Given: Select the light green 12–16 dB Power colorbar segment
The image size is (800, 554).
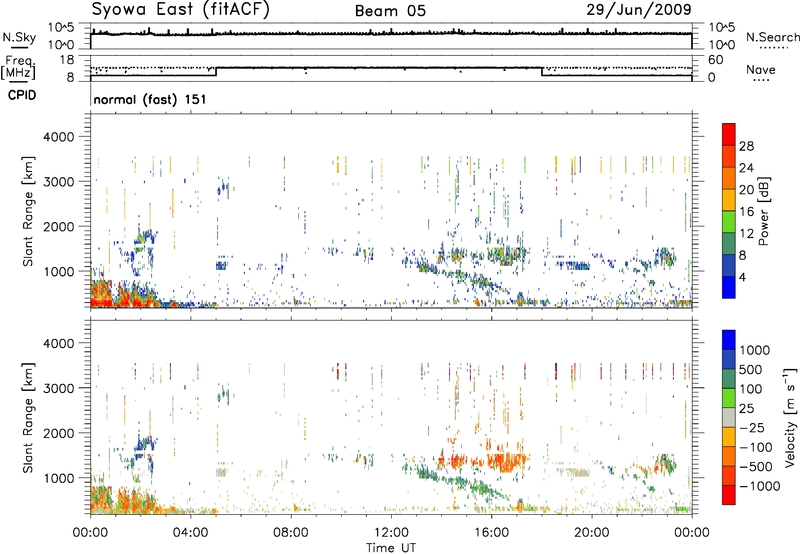Looking at the screenshot, I should tap(729, 221).
